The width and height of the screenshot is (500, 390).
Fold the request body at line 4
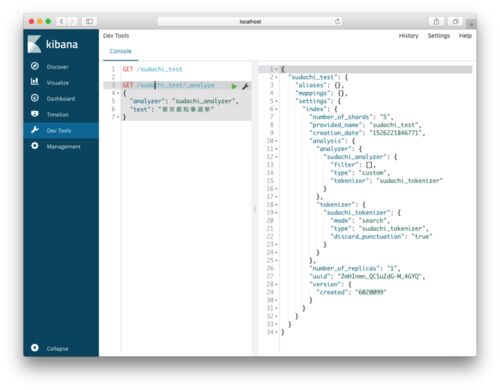(118, 93)
